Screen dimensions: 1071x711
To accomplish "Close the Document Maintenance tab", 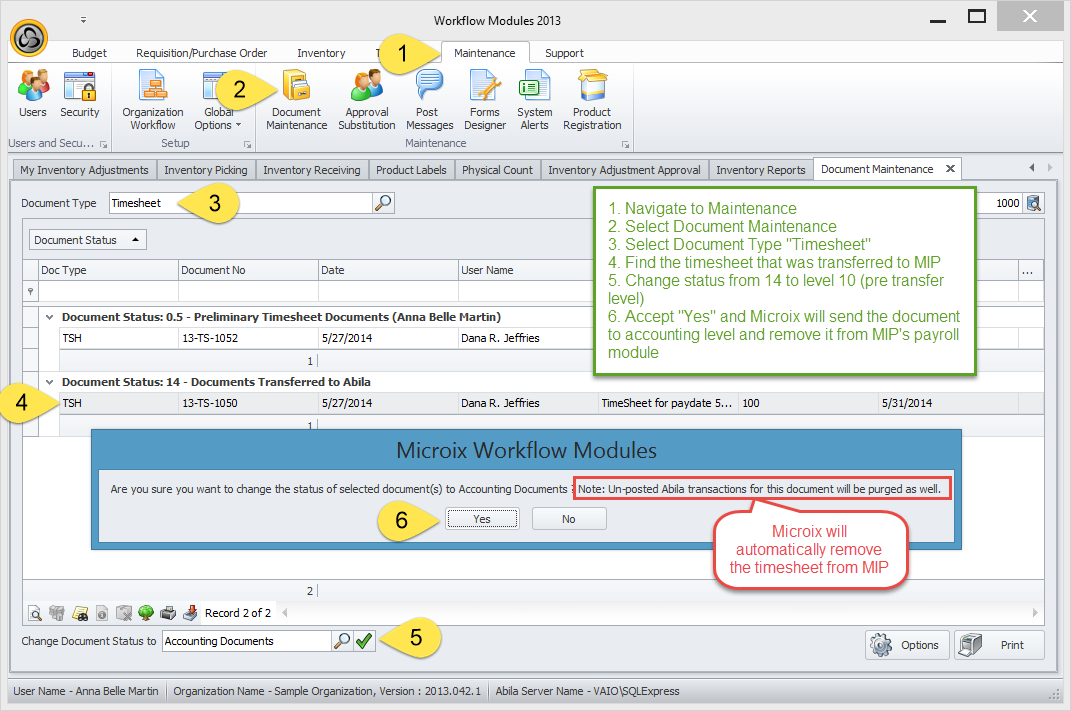I will point(950,169).
